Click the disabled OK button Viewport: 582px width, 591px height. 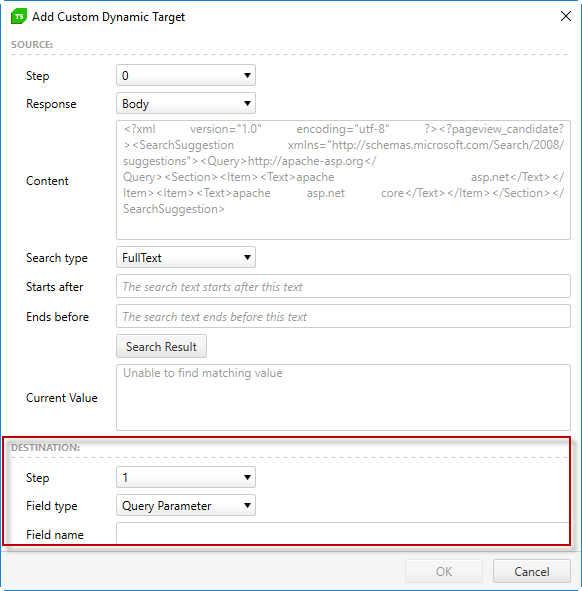[x=444, y=571]
